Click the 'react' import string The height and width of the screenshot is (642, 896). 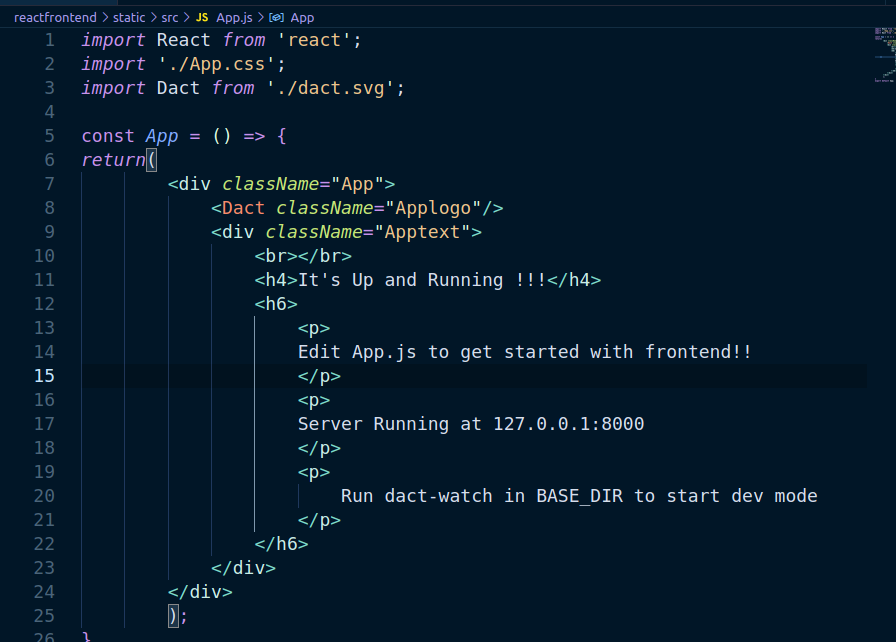tap(314, 40)
